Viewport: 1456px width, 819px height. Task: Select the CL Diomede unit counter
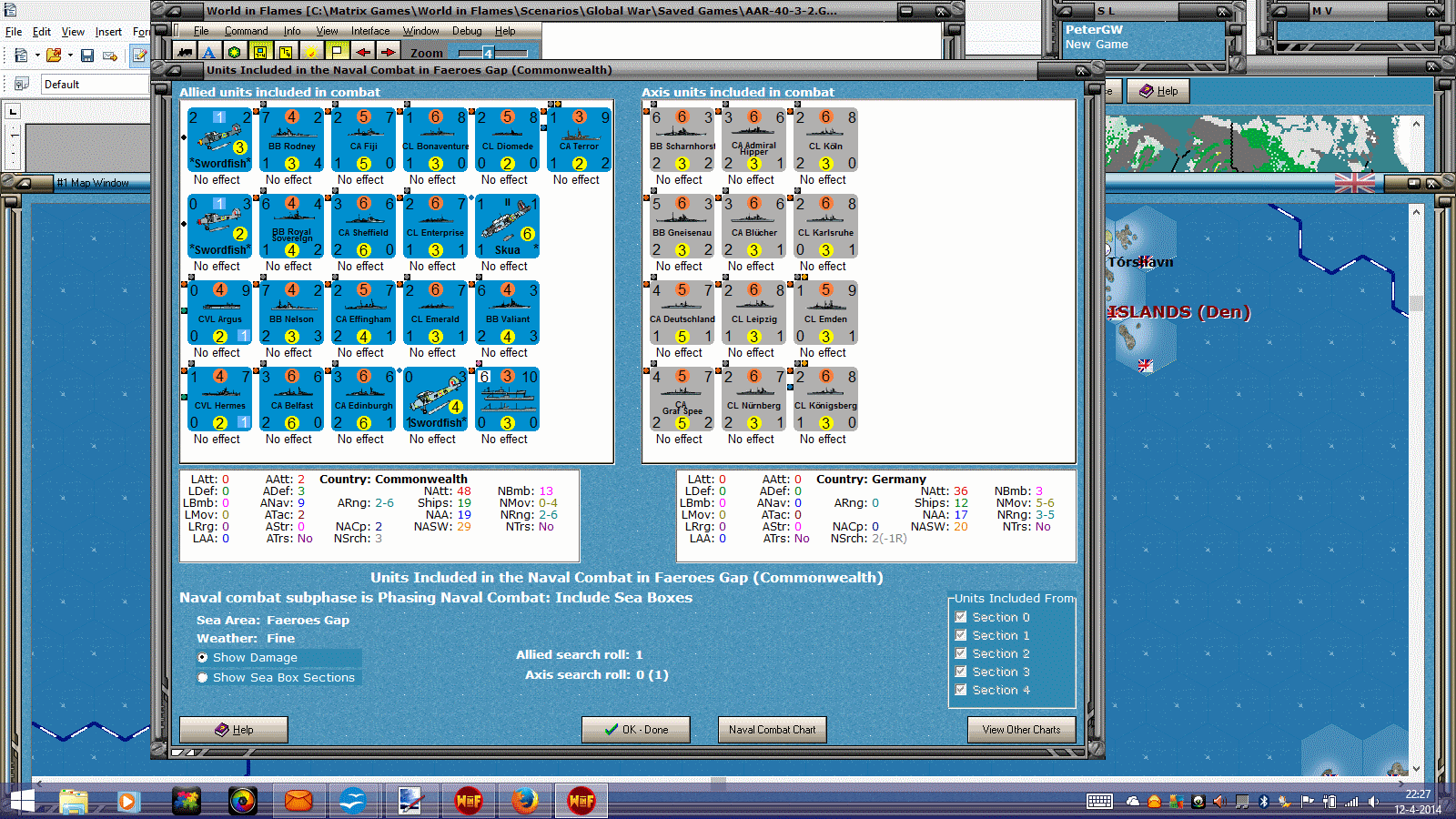tap(508, 140)
